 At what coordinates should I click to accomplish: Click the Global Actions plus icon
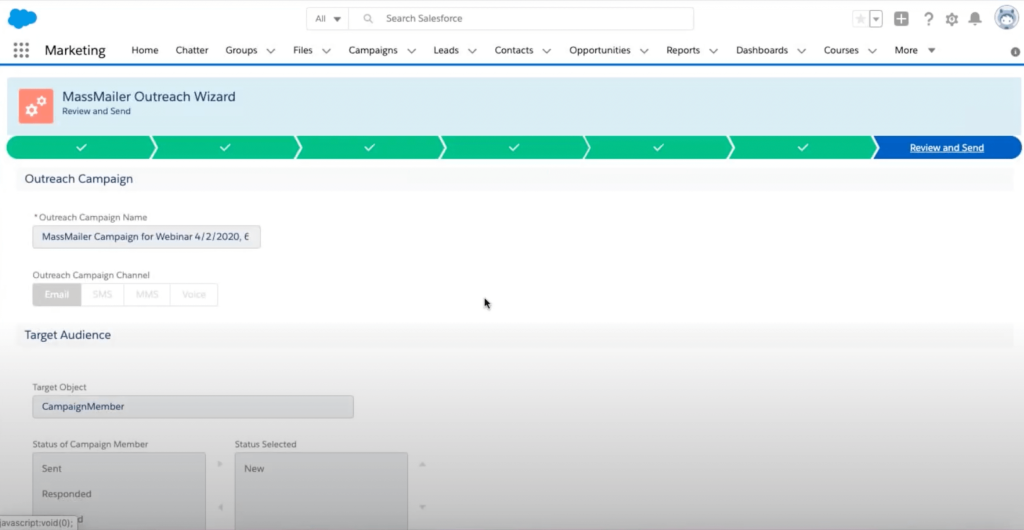[901, 19]
